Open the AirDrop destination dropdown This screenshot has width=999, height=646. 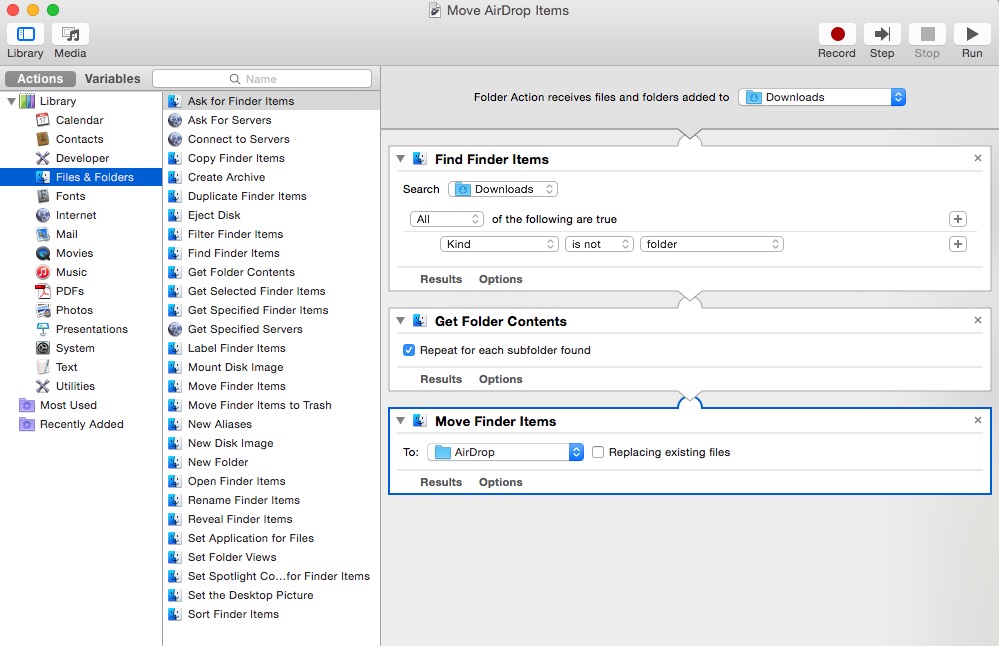click(x=505, y=452)
